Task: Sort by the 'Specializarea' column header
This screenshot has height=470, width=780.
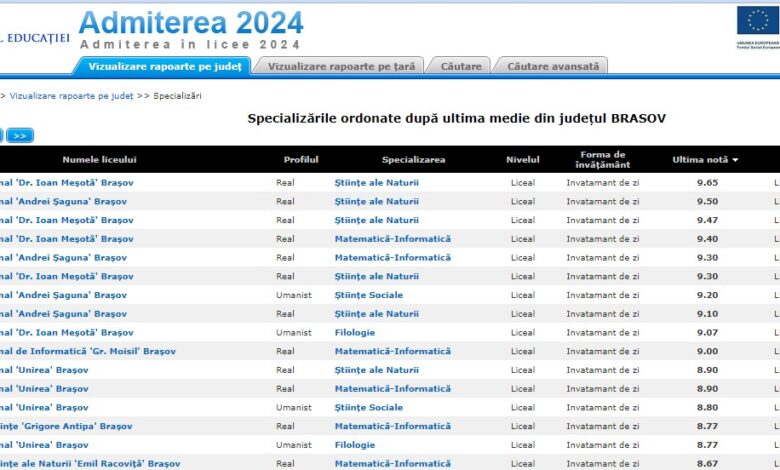Action: [413, 160]
